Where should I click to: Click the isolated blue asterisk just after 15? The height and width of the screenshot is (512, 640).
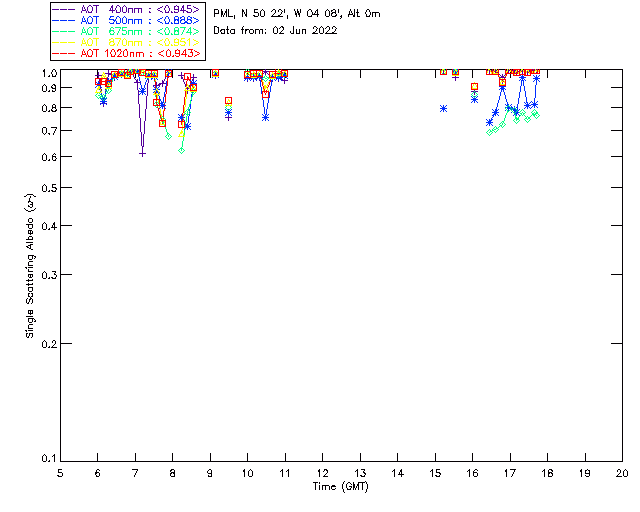443,108
